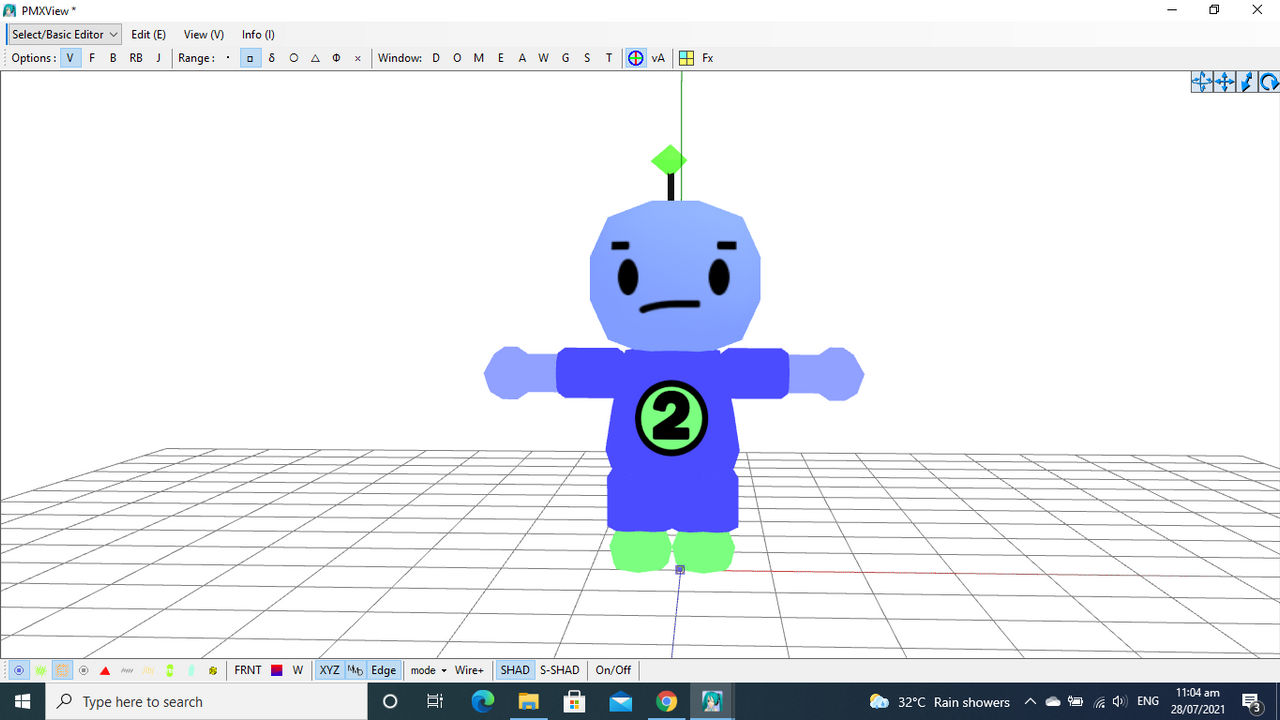Screen dimensions: 1280x720
Task: Select the dot point range mode
Action: pos(228,58)
